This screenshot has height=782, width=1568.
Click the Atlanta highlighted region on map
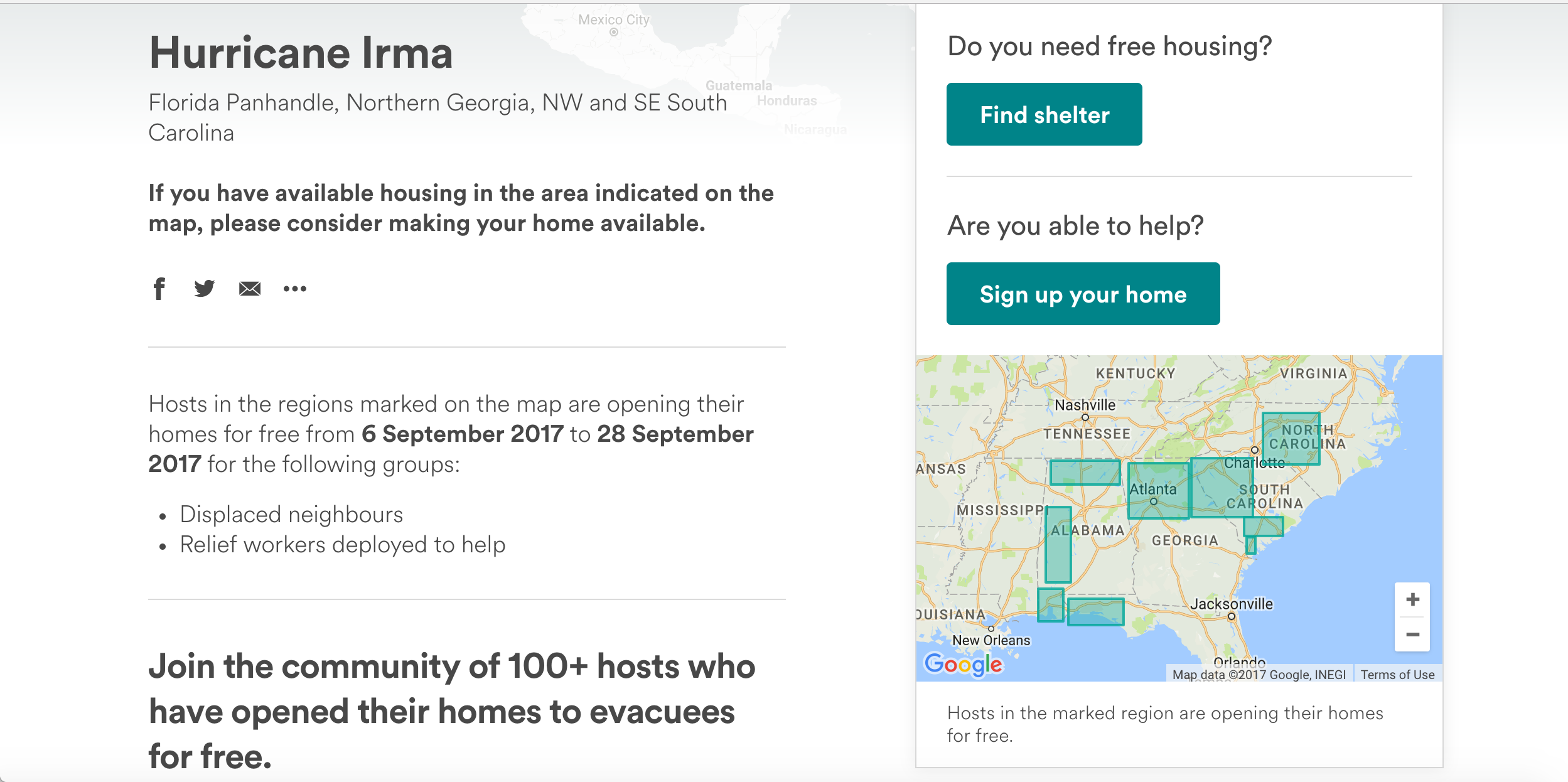1158,491
